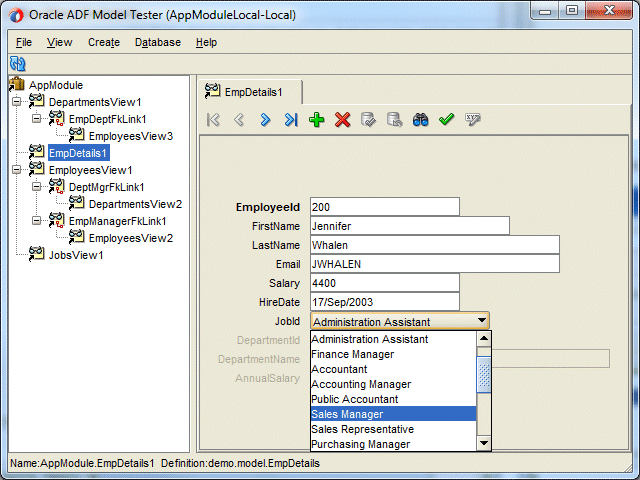Collapse the DeptMgrFkLink1 tree node
Viewport: 640px width, 480px height.
pyautogui.click(x=36, y=187)
